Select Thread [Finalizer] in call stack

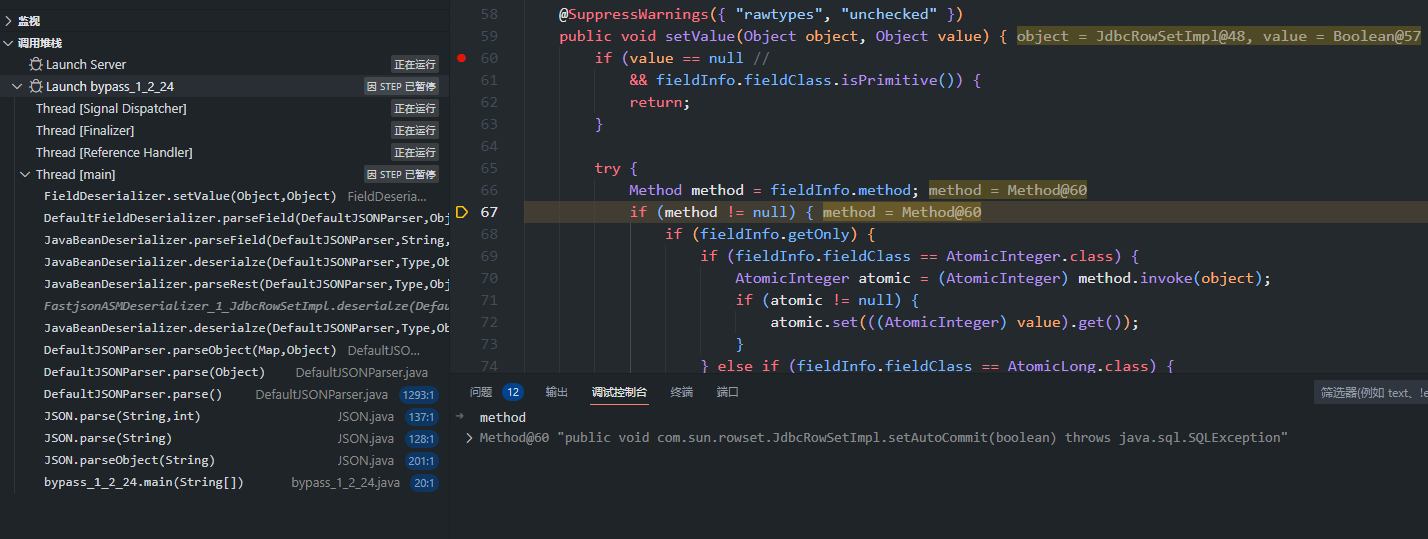(85, 131)
